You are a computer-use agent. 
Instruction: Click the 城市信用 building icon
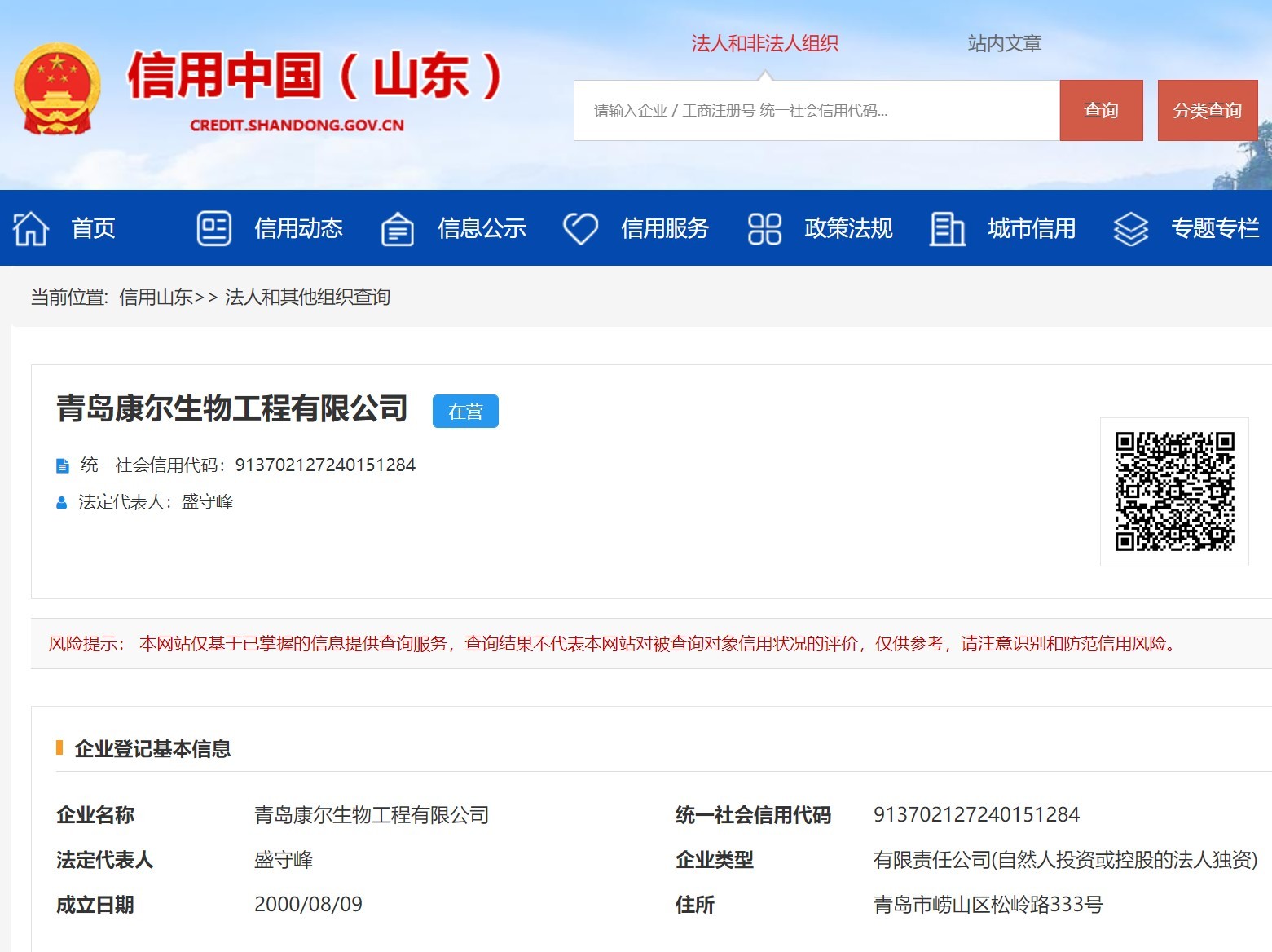948,228
